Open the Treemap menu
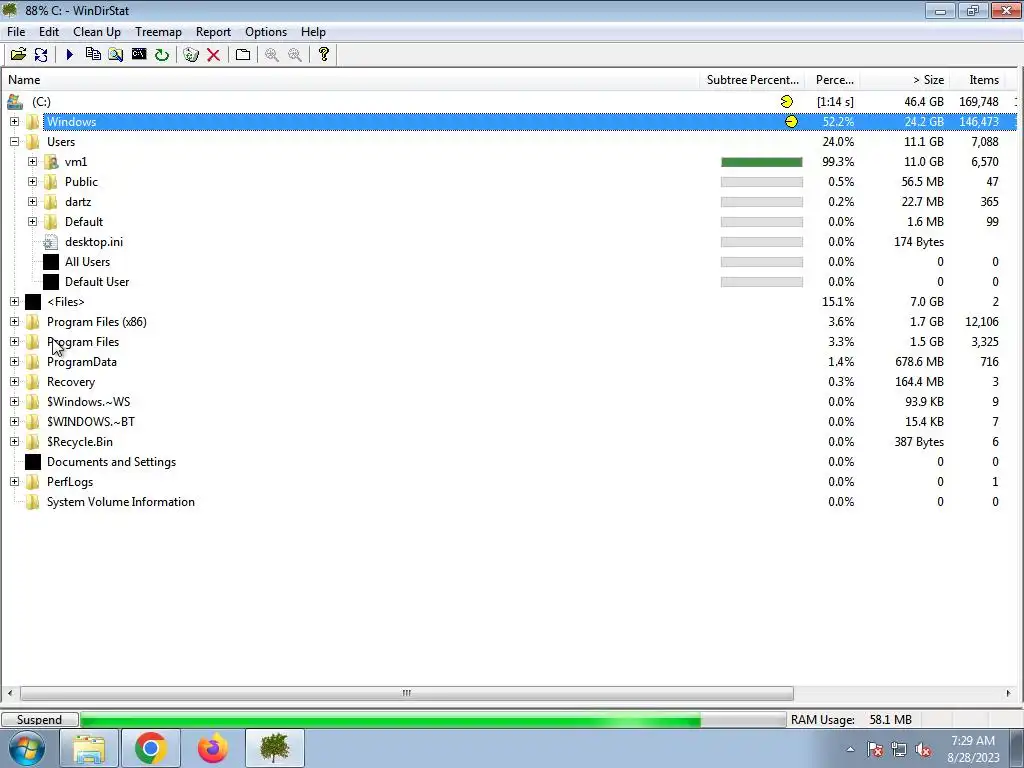Screen dimensions: 1024x768 [158, 32]
